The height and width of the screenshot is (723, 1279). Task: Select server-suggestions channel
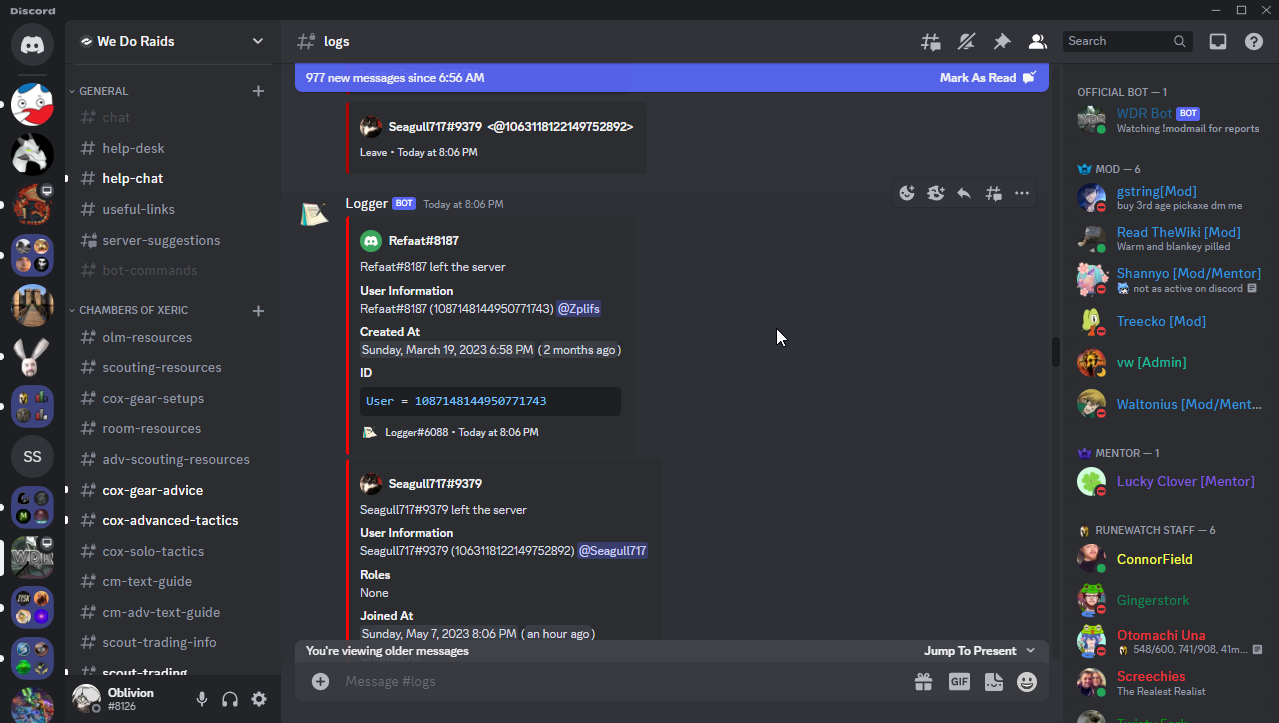pos(172,240)
